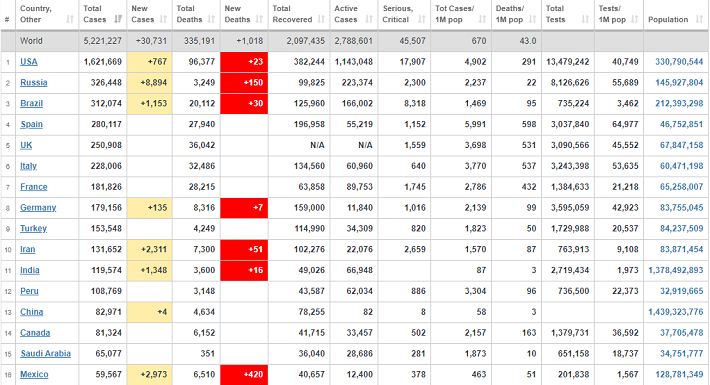This screenshot has width=710, height=385.
Task: Select World total deaths 335,191
Action: click(x=199, y=41)
